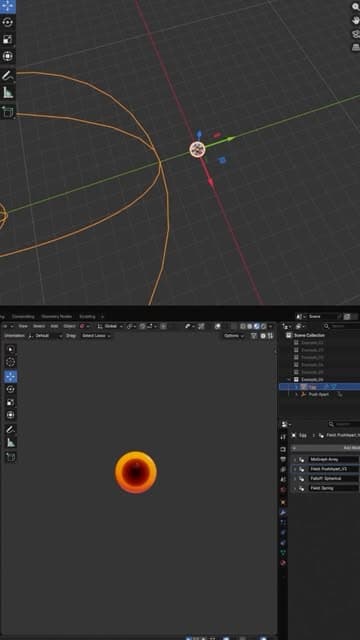Viewport: 360px width, 640px height.
Task: Open the Scene selector field
Action: coord(320,316)
